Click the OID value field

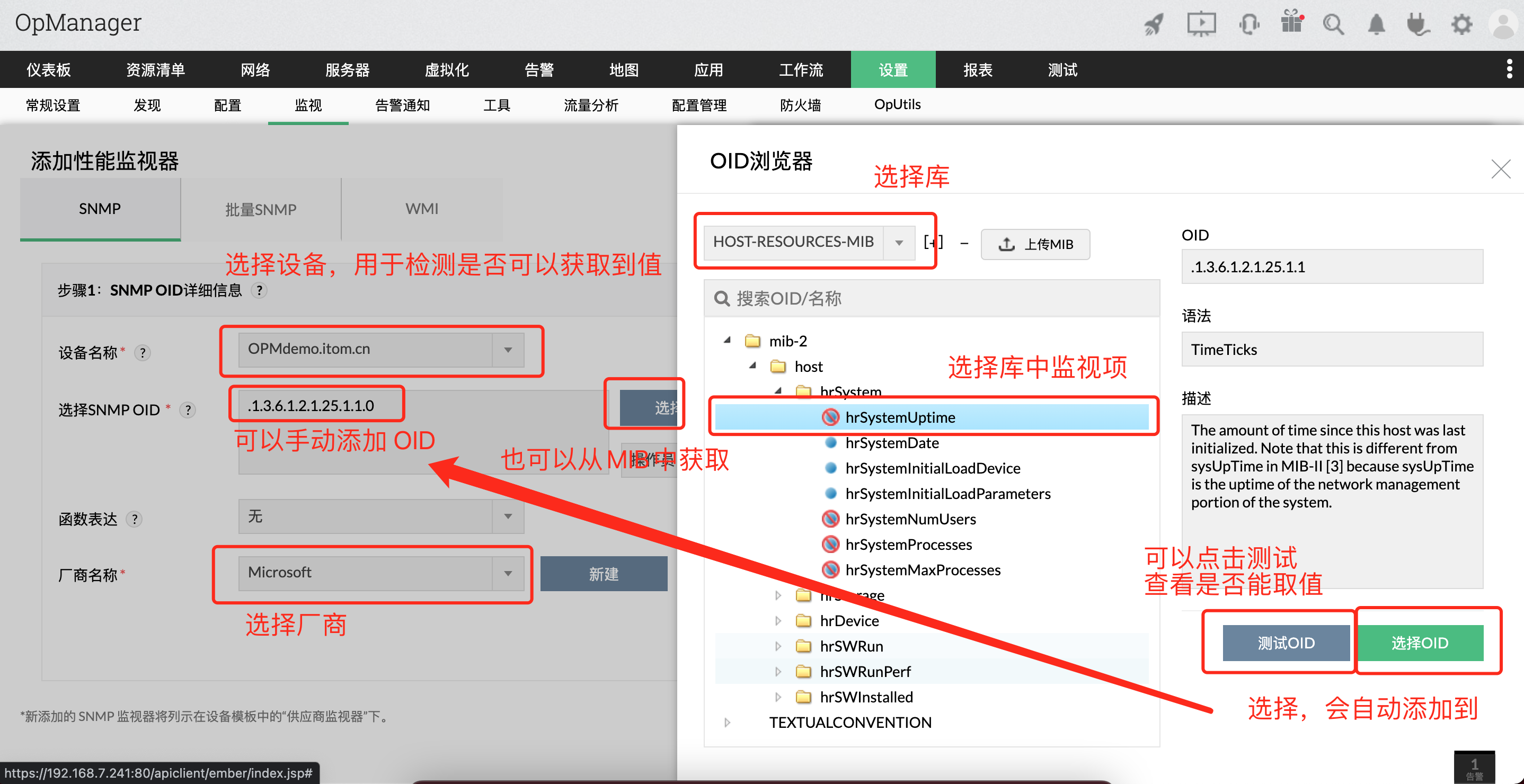1332,266
